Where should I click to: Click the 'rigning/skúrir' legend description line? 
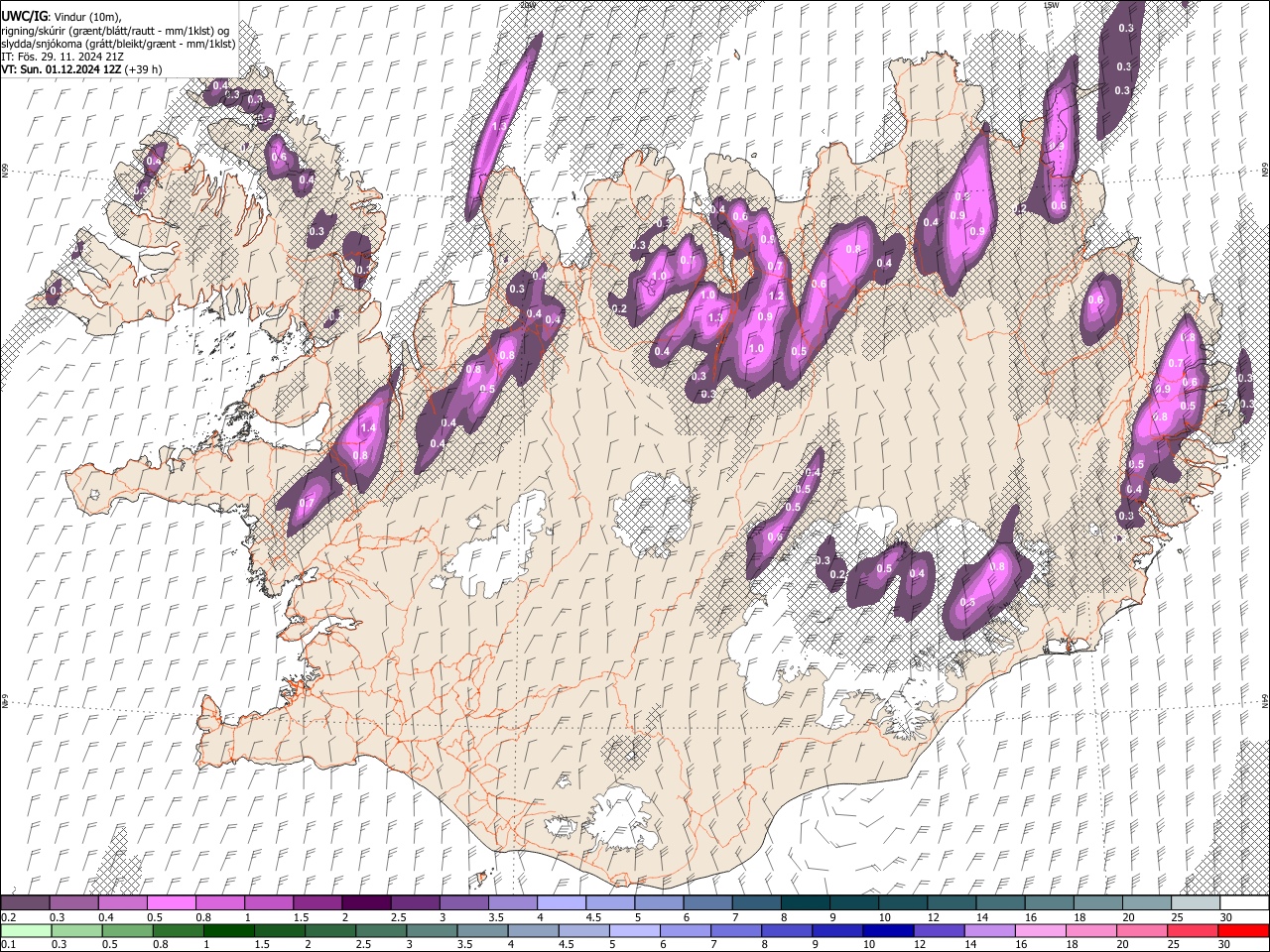coord(114,30)
